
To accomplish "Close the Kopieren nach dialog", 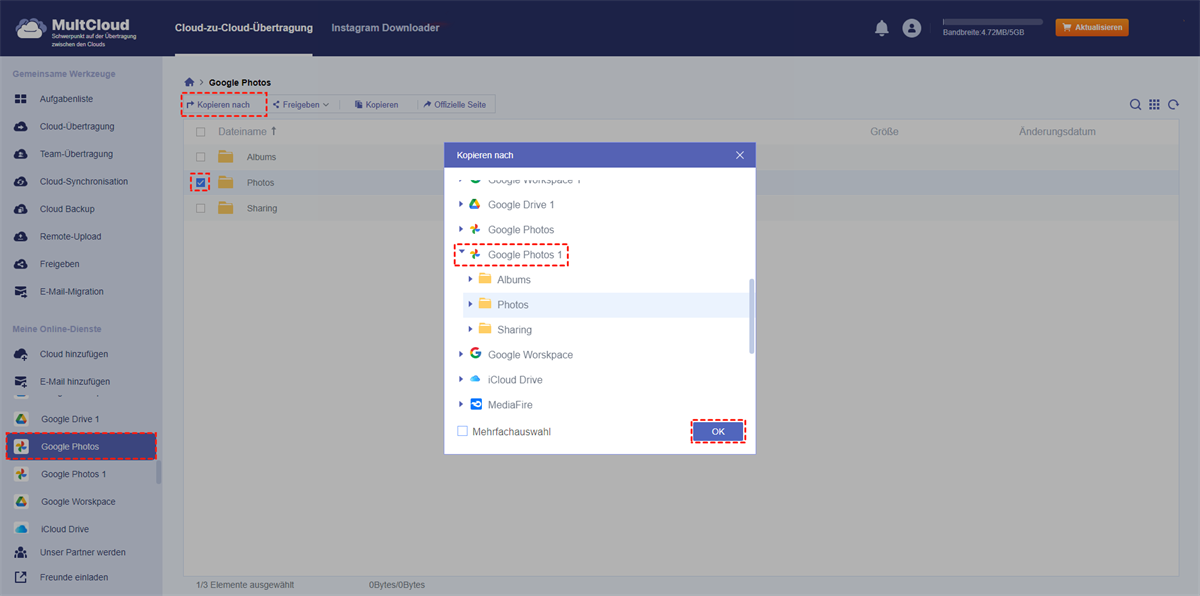I will pyautogui.click(x=740, y=155).
